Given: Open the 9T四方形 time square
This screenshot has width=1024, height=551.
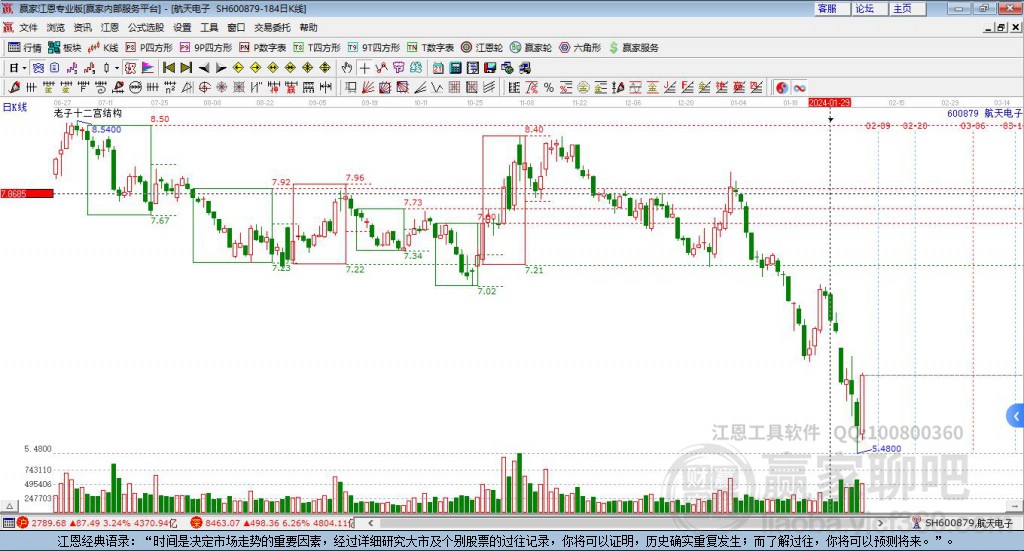Looking at the screenshot, I should (x=373, y=48).
